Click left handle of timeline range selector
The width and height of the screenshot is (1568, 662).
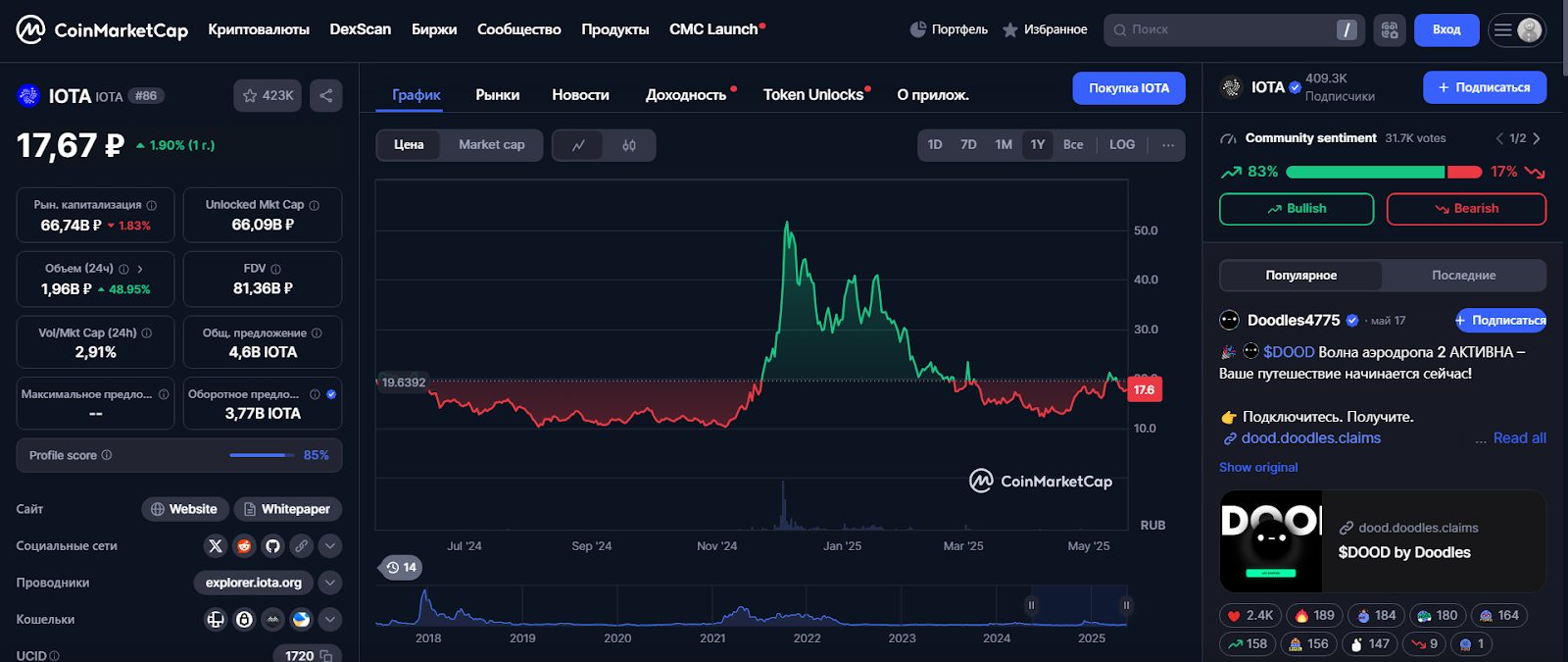click(1031, 605)
